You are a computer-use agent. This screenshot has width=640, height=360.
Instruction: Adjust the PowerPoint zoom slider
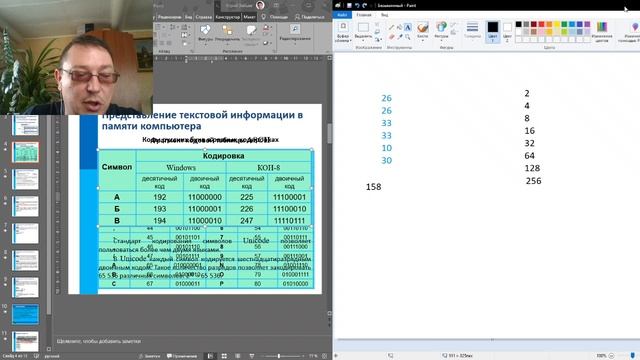pos(279,356)
